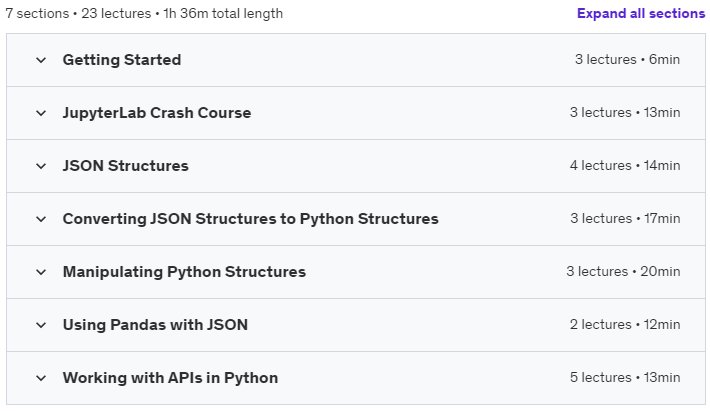Expand the Getting Started section chevron
The height and width of the screenshot is (411, 710).
click(x=41, y=60)
